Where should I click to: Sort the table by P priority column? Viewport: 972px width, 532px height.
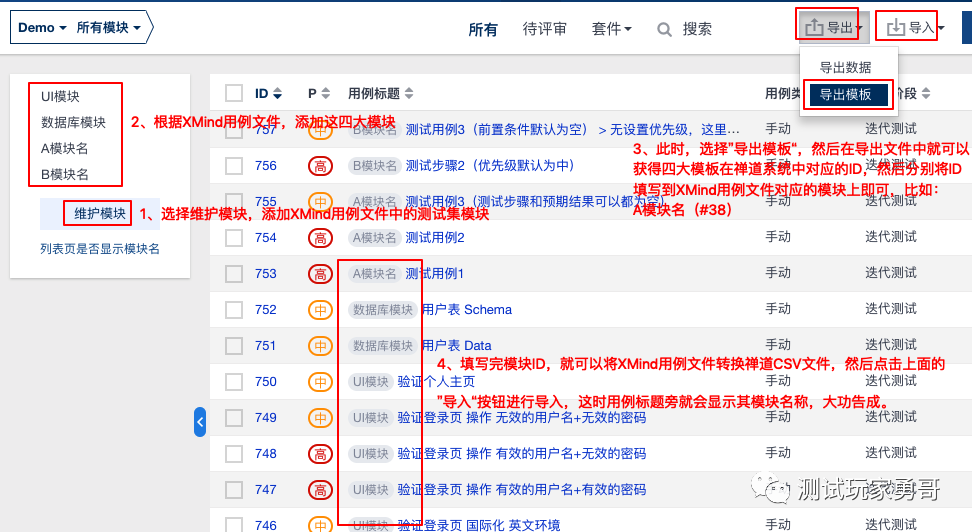click(x=319, y=94)
